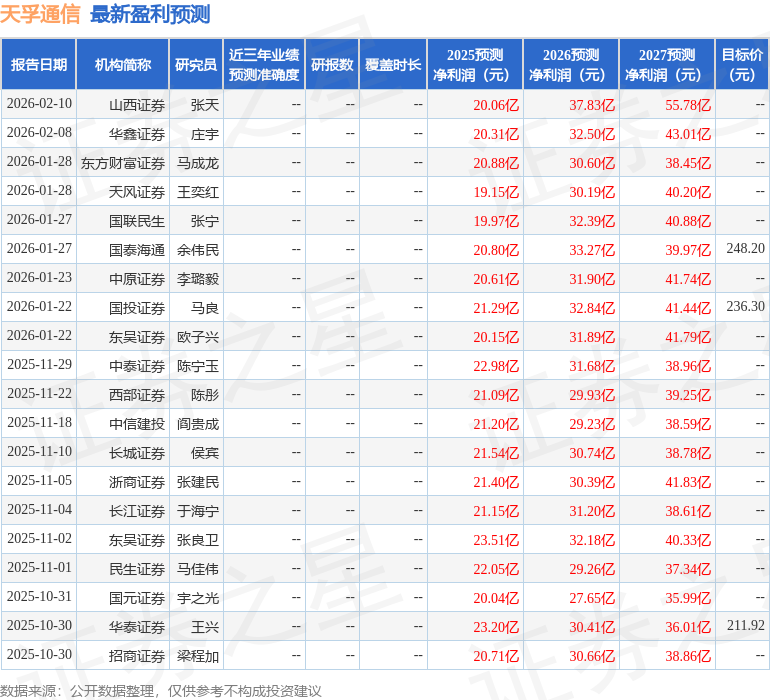Open the 山西证券 institution cell
The width and height of the screenshot is (770, 700).
pos(137,104)
